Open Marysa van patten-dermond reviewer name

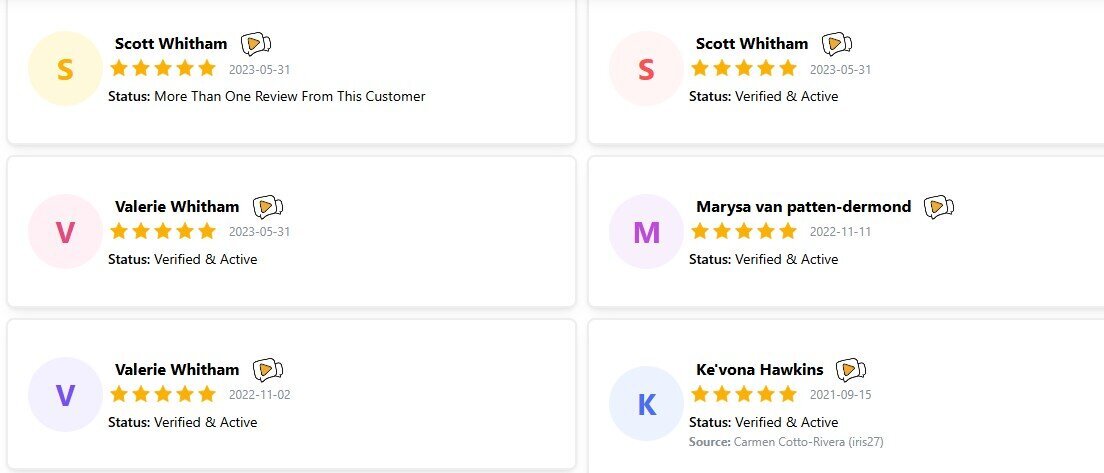[x=803, y=207]
